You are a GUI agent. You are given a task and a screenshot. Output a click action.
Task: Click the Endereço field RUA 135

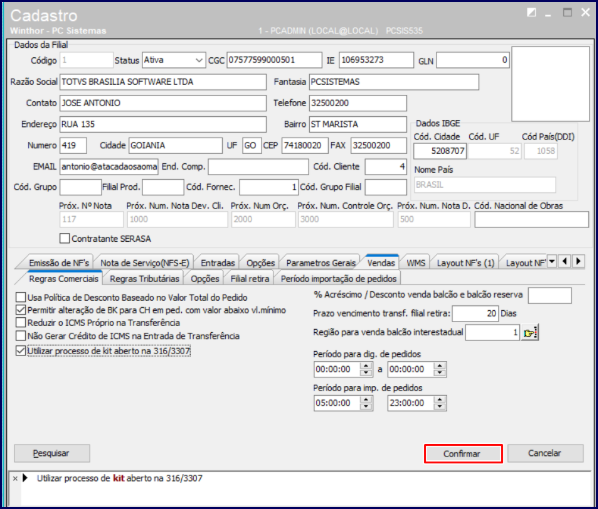[x=163, y=124]
